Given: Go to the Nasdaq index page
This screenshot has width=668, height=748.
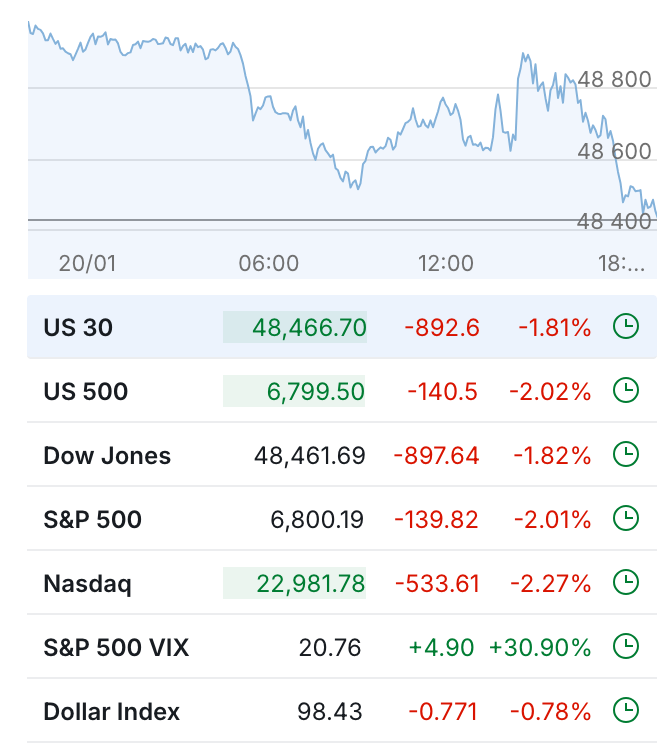Looking at the screenshot, I should click(87, 583).
